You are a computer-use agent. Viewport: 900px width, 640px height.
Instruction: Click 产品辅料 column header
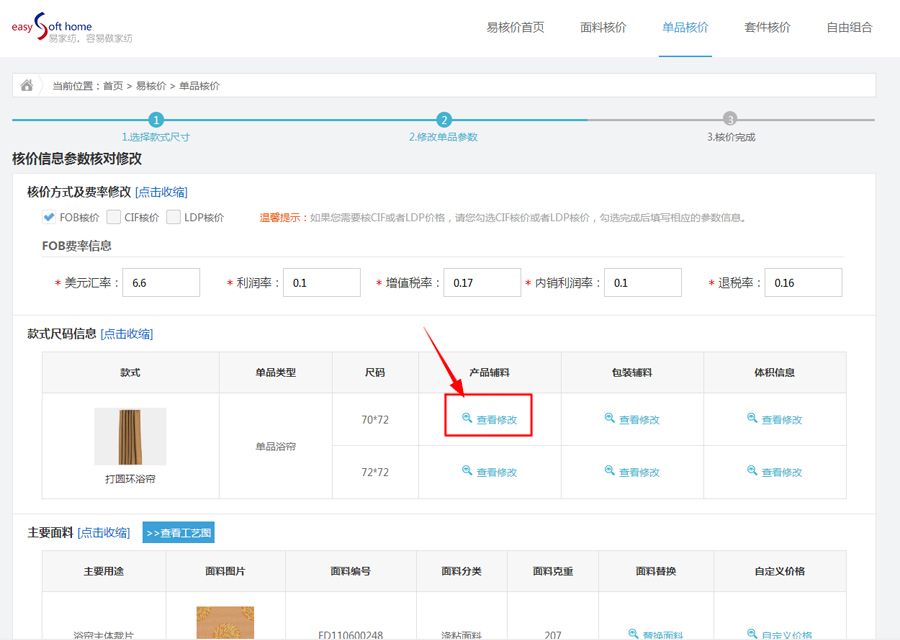(x=490, y=373)
